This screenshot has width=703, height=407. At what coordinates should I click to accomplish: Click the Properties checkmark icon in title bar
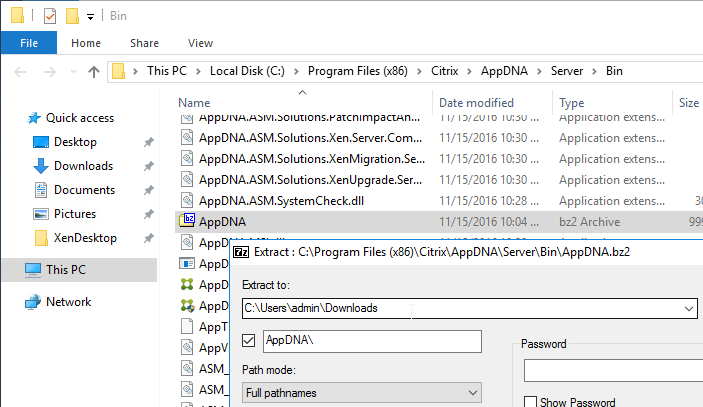point(50,16)
